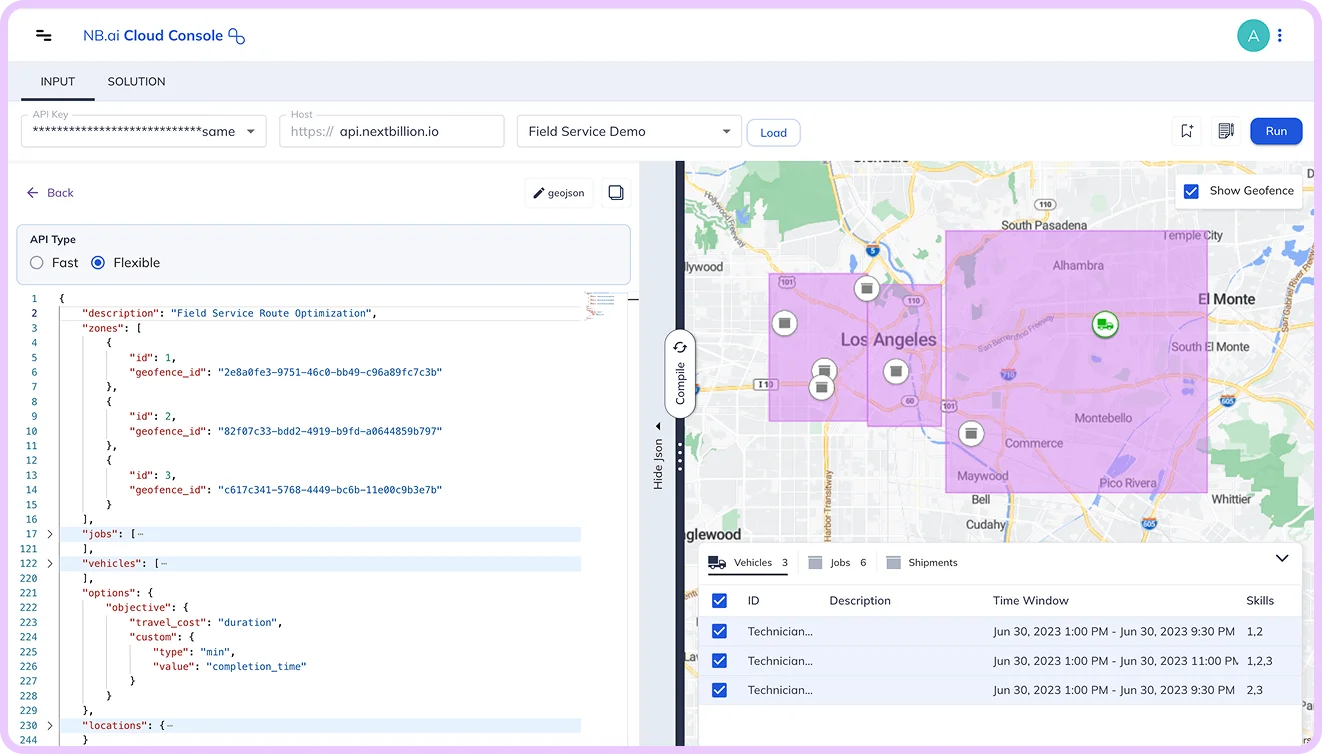1322x754 pixels.
Task: Open the user avatar A profile
Action: pyautogui.click(x=1252, y=36)
